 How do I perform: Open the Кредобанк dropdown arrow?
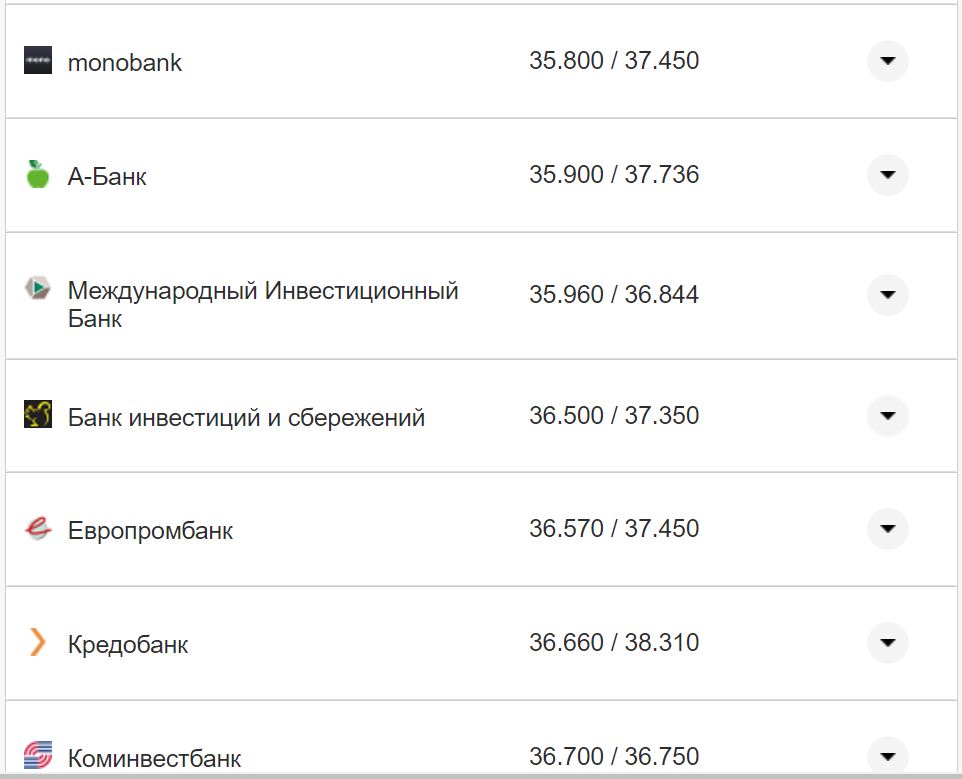click(886, 643)
